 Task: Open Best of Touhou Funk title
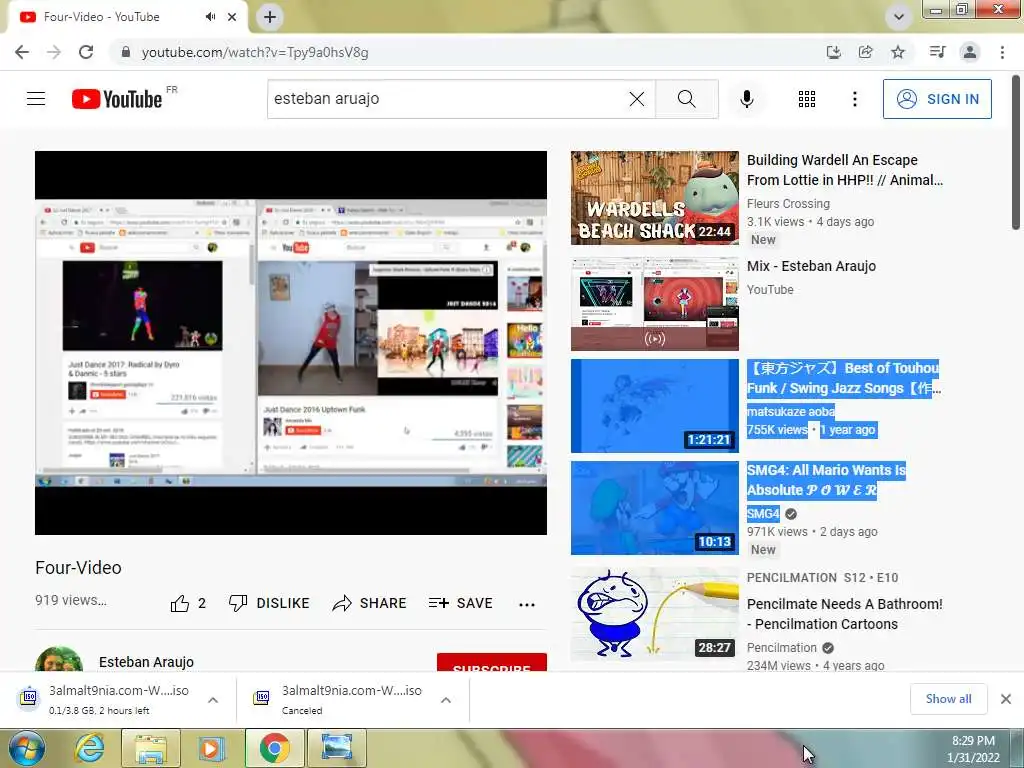point(844,378)
